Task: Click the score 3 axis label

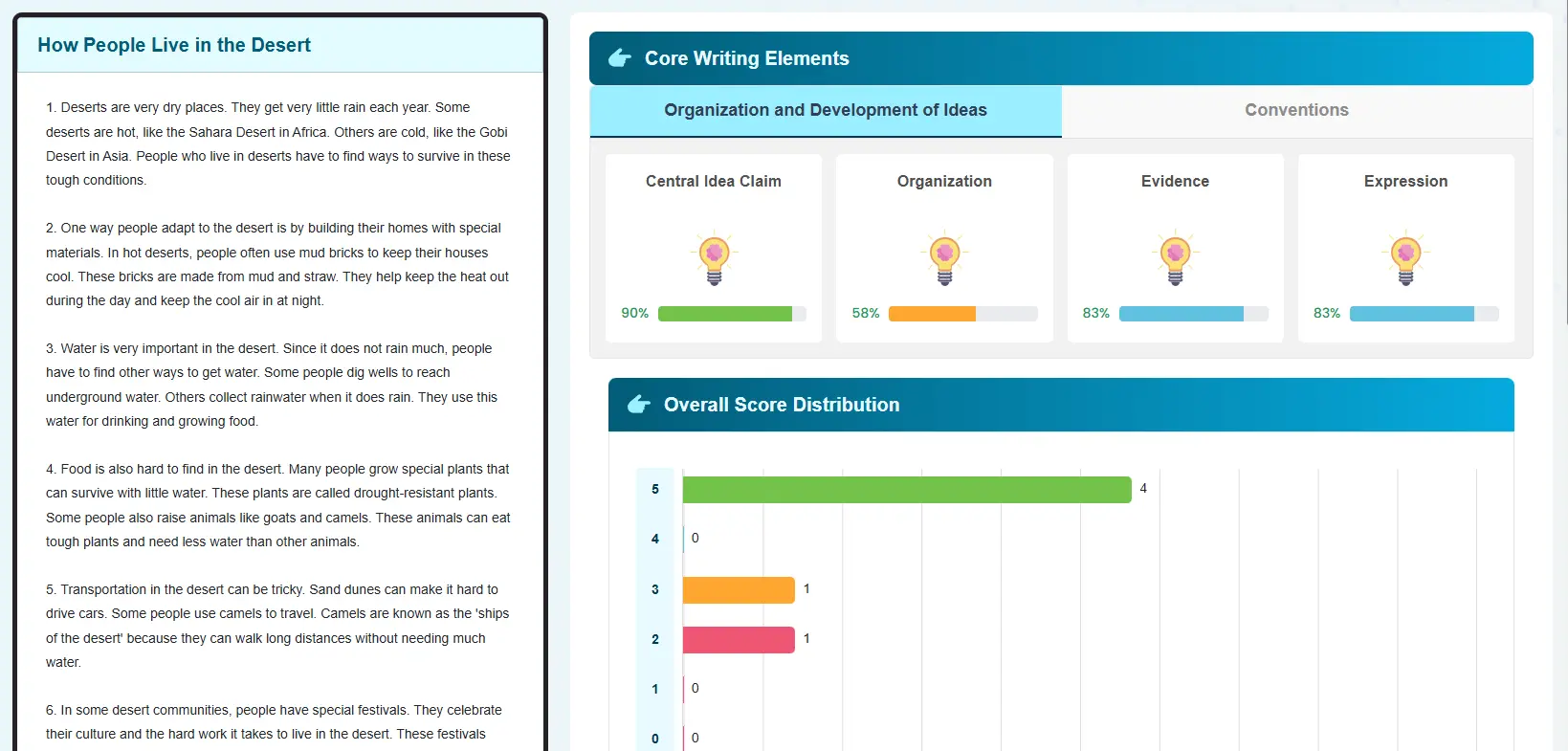Action: click(655, 590)
